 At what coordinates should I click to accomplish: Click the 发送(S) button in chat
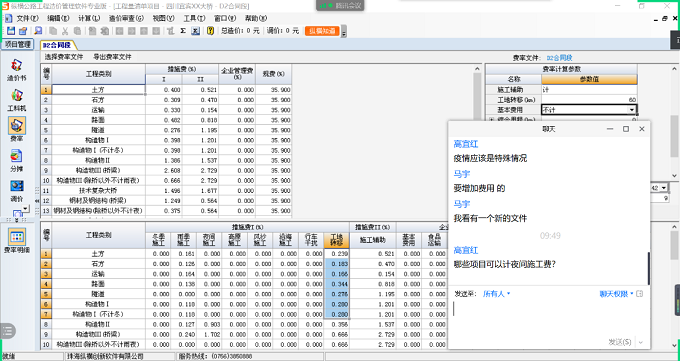coord(620,342)
